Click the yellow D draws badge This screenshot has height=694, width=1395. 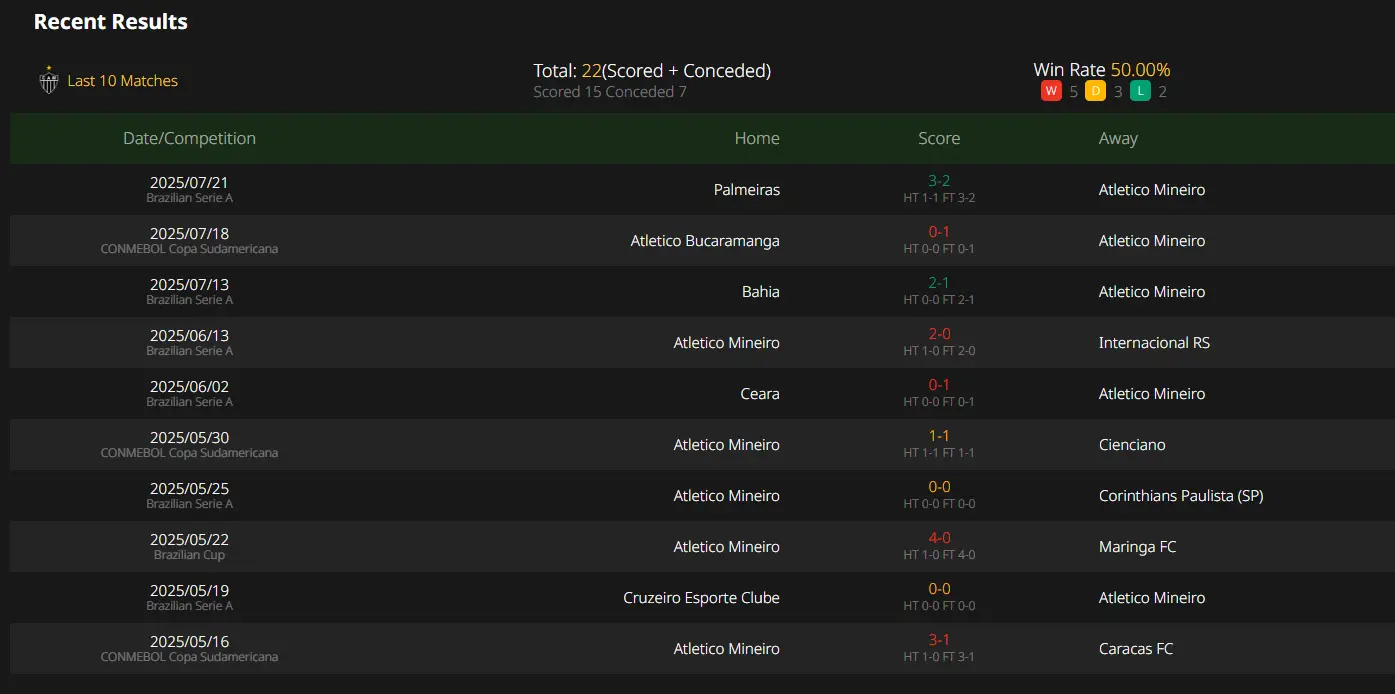click(x=1095, y=91)
